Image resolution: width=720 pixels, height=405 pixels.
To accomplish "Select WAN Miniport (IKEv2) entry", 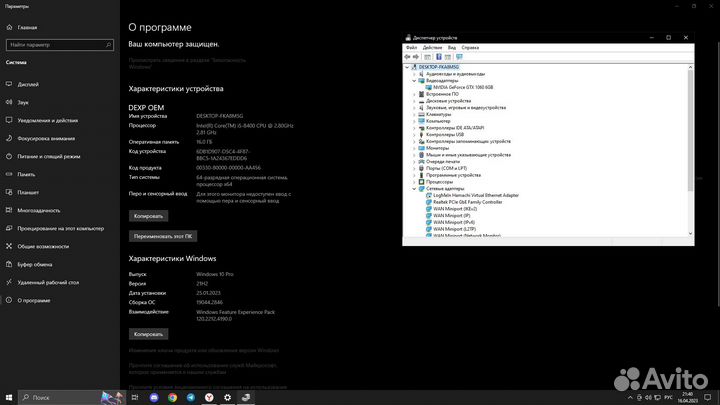I will click(455, 209).
